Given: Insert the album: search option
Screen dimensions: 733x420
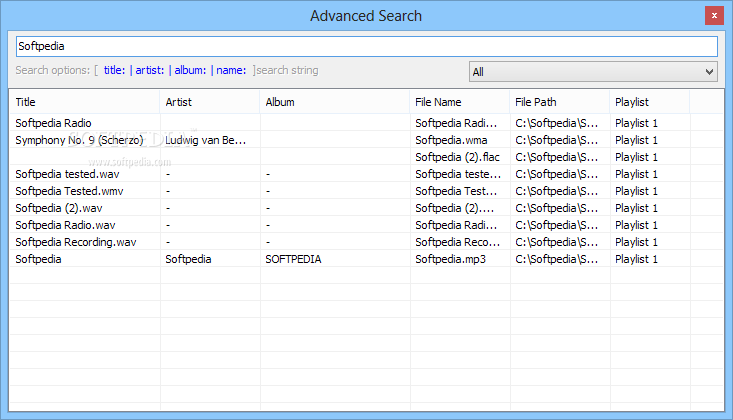Looking at the screenshot, I should coord(190,70).
